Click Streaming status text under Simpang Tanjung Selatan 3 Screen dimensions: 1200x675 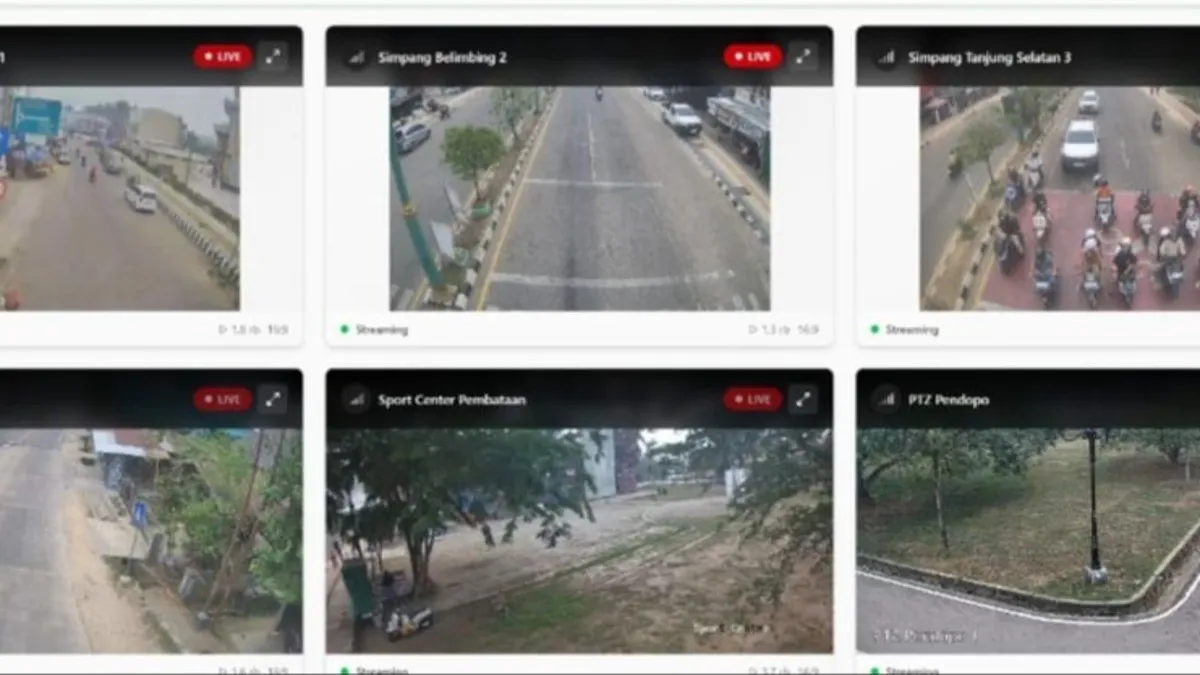coord(911,329)
